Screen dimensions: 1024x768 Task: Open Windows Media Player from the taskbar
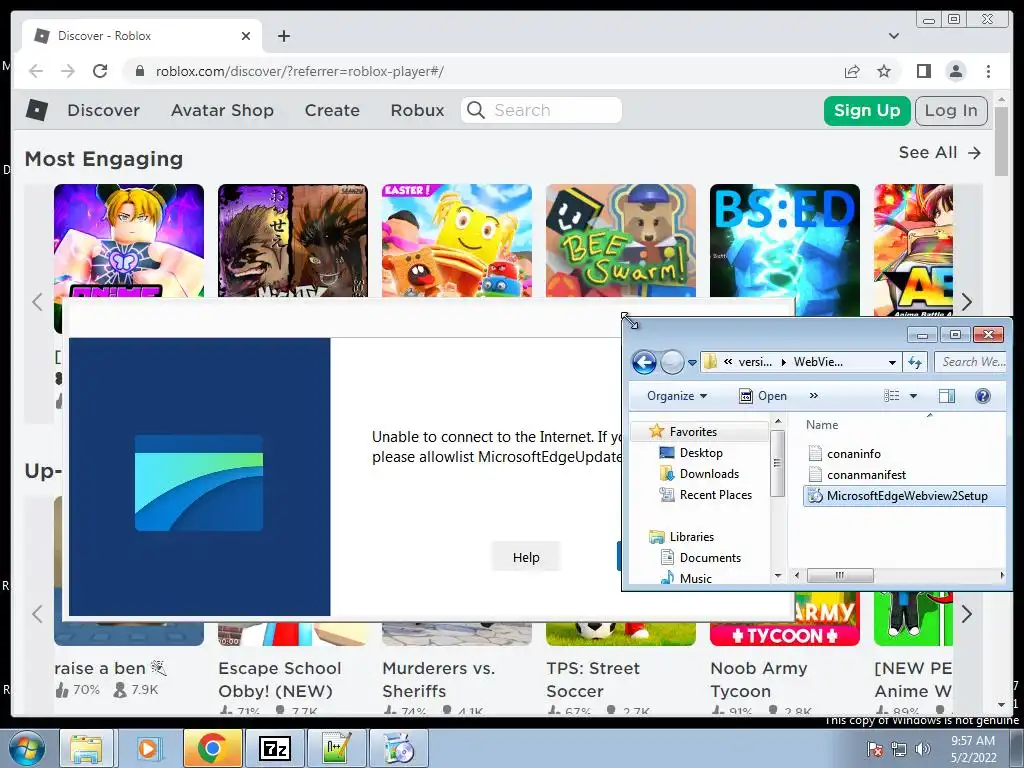pyautogui.click(x=148, y=748)
